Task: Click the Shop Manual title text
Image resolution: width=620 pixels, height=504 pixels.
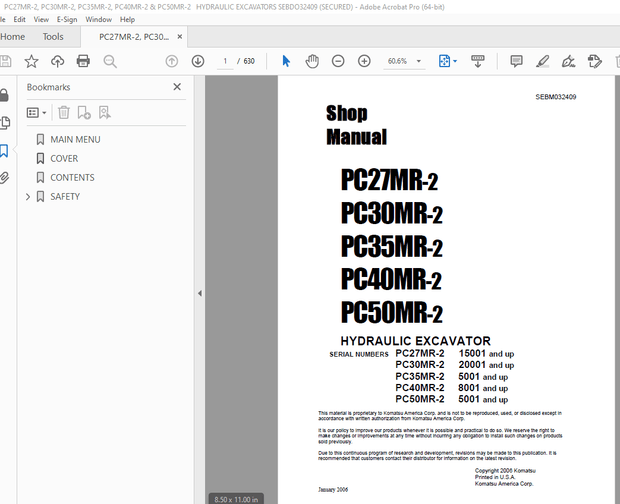Action: coord(356,125)
